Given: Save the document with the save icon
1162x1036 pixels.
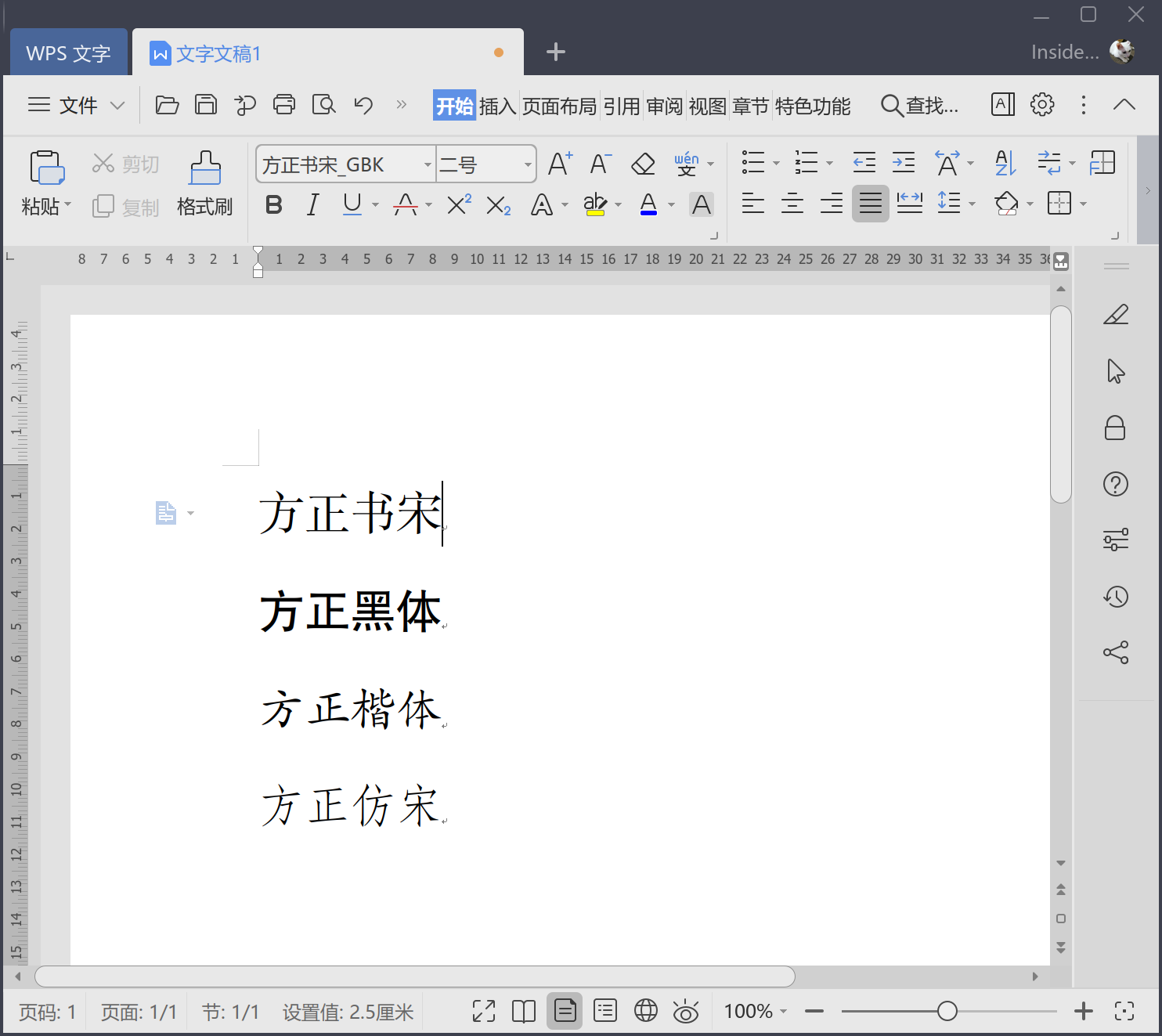Looking at the screenshot, I should point(206,105).
